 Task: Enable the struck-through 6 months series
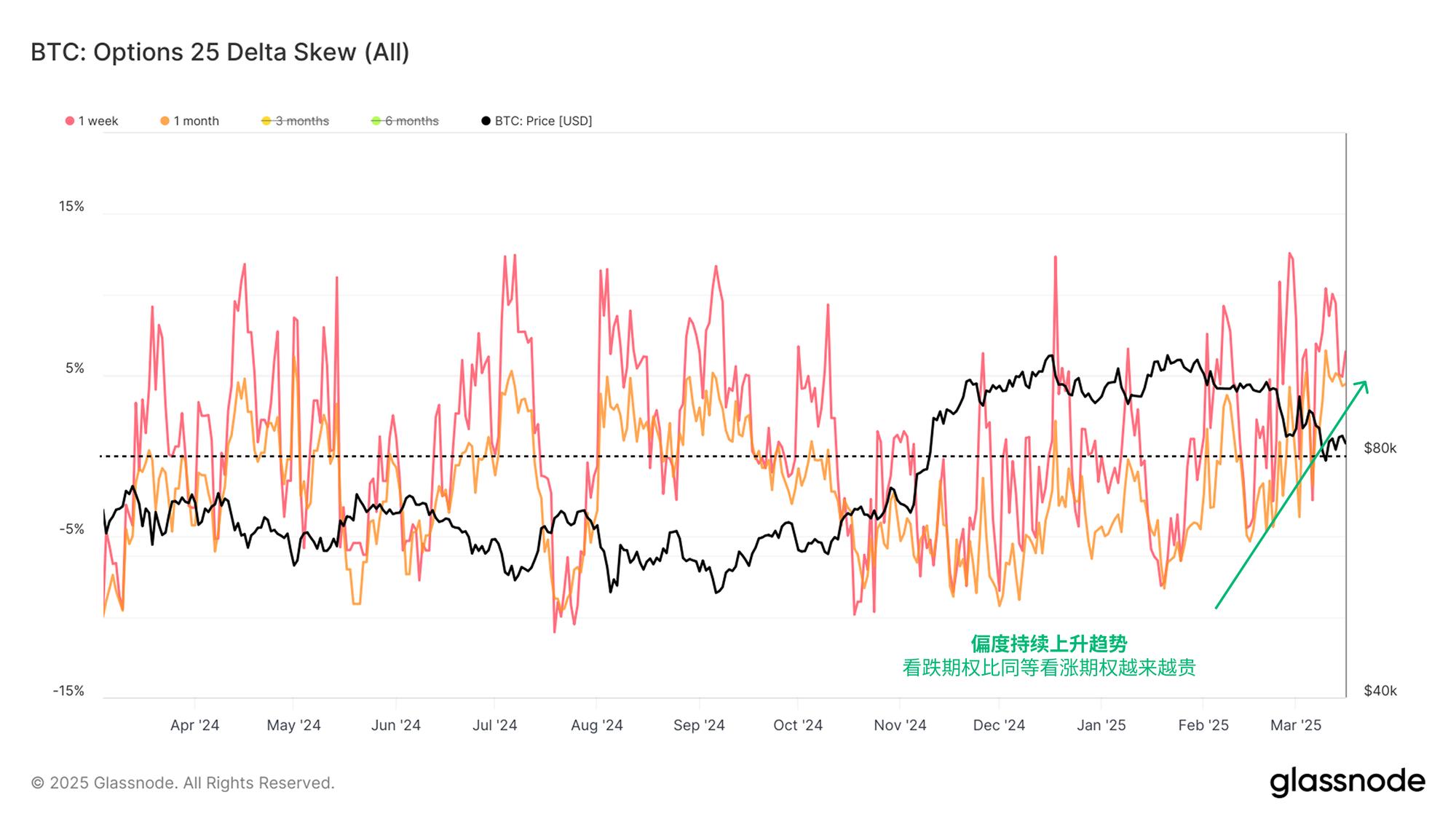(x=411, y=121)
